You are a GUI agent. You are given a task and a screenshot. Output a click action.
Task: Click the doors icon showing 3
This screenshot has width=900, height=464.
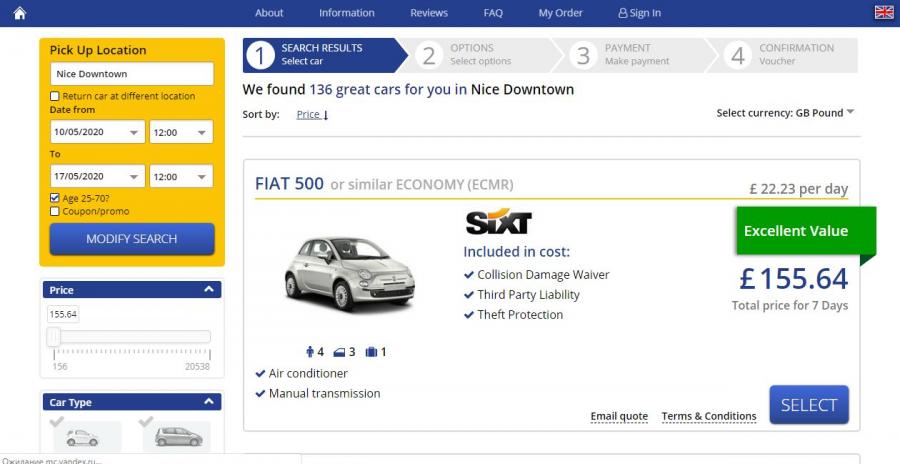click(339, 352)
